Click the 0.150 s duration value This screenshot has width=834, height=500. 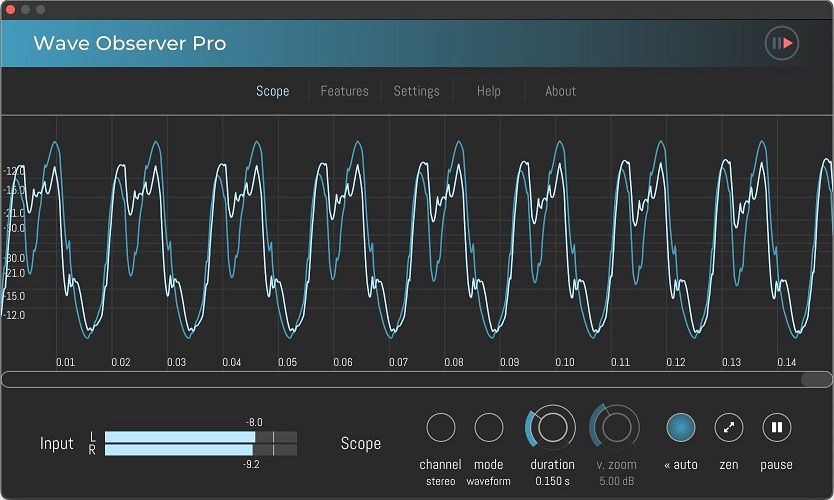coord(552,481)
